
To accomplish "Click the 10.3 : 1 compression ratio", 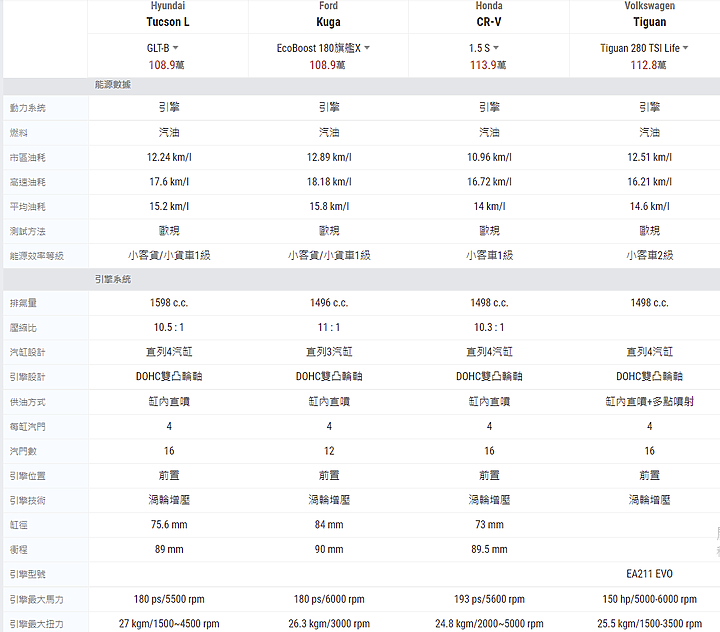I will coord(489,327).
